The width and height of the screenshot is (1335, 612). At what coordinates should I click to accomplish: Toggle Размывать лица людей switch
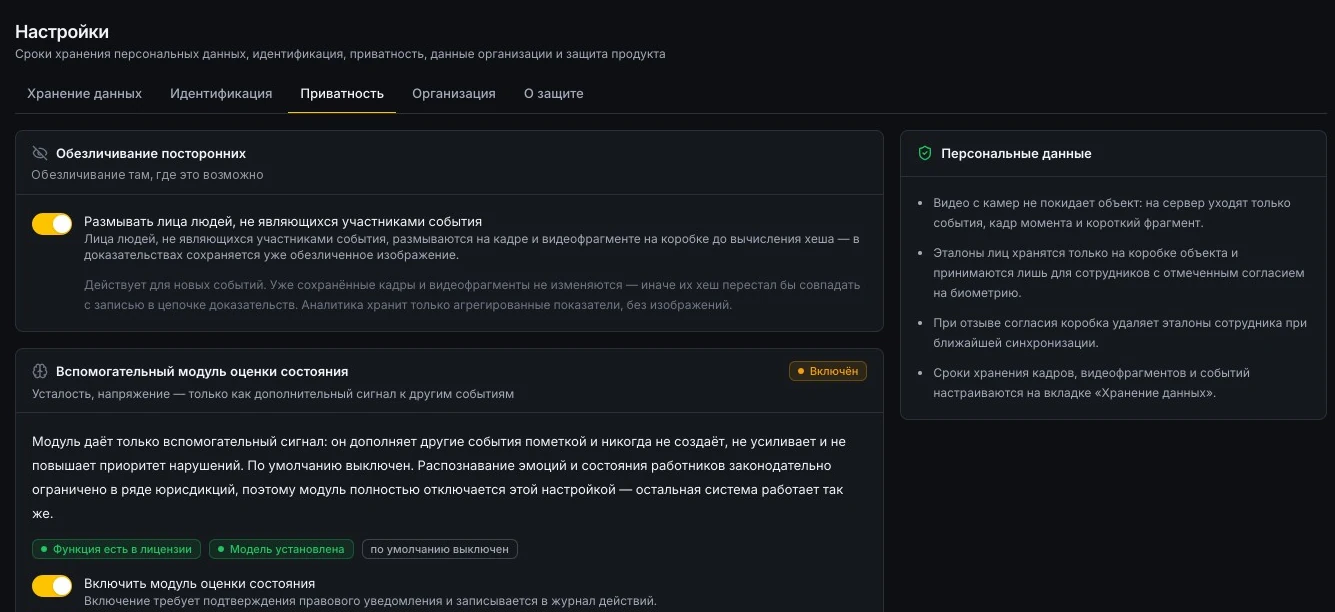(x=52, y=224)
